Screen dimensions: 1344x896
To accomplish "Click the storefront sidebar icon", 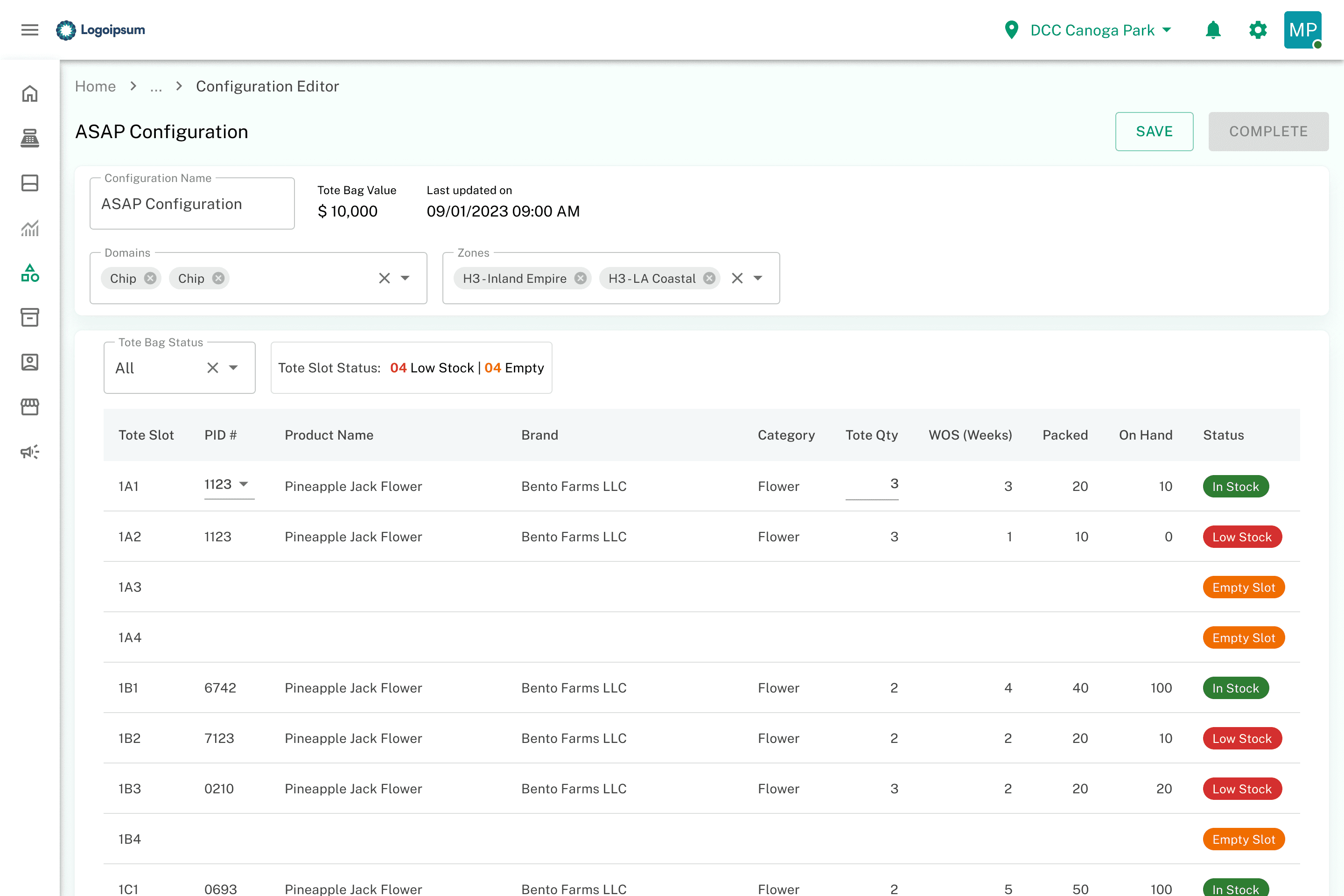I will (30, 407).
